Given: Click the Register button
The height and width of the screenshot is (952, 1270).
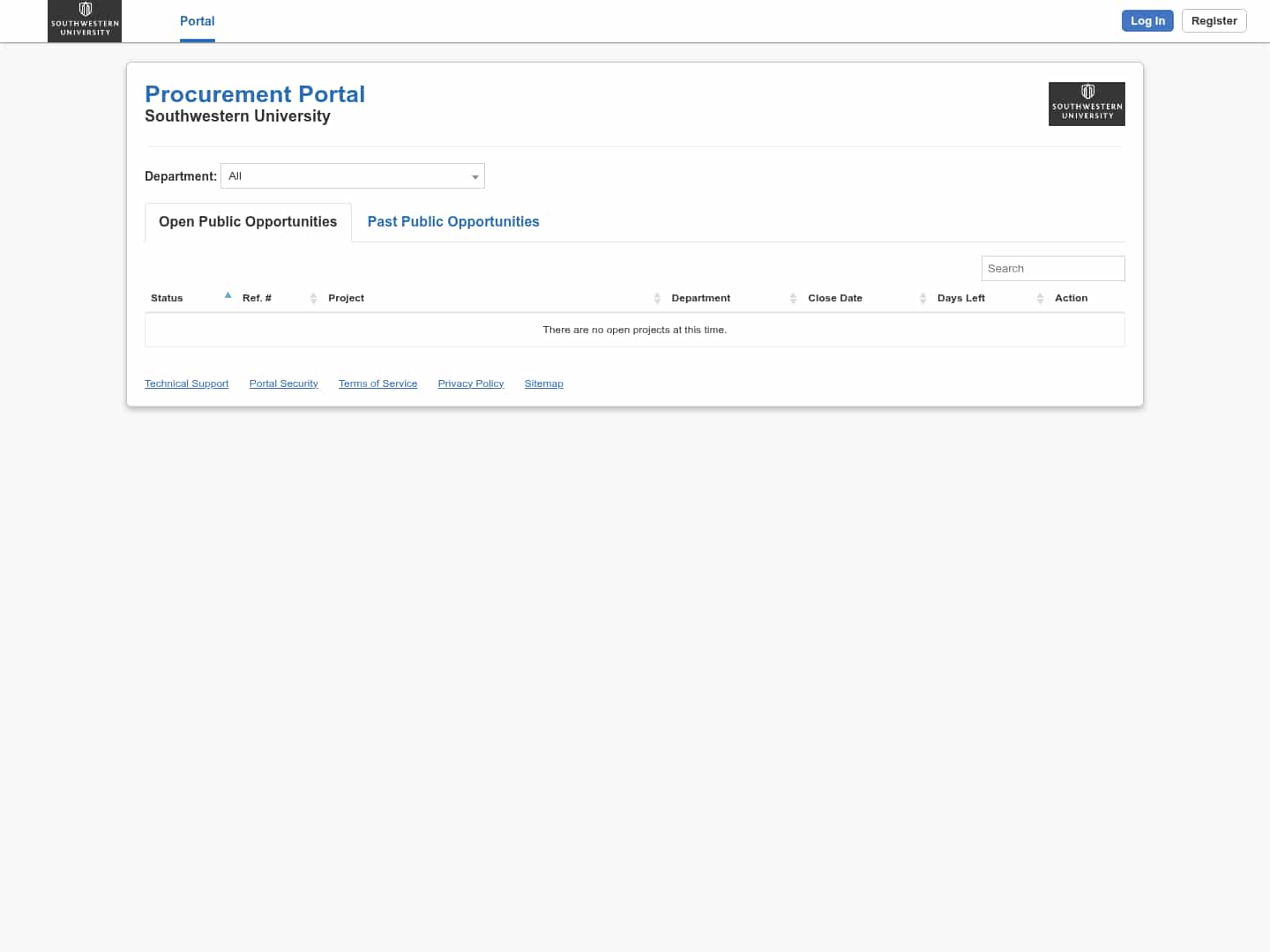Looking at the screenshot, I should tap(1214, 20).
